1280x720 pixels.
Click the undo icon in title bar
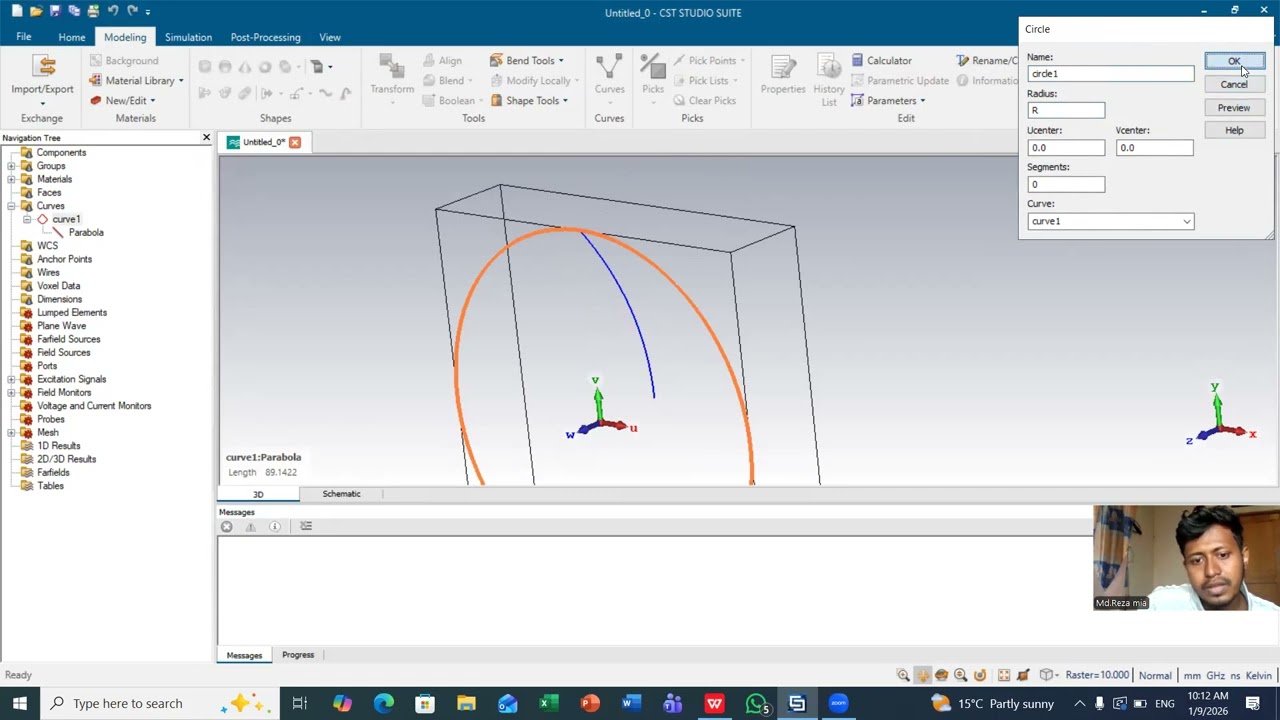tap(113, 11)
